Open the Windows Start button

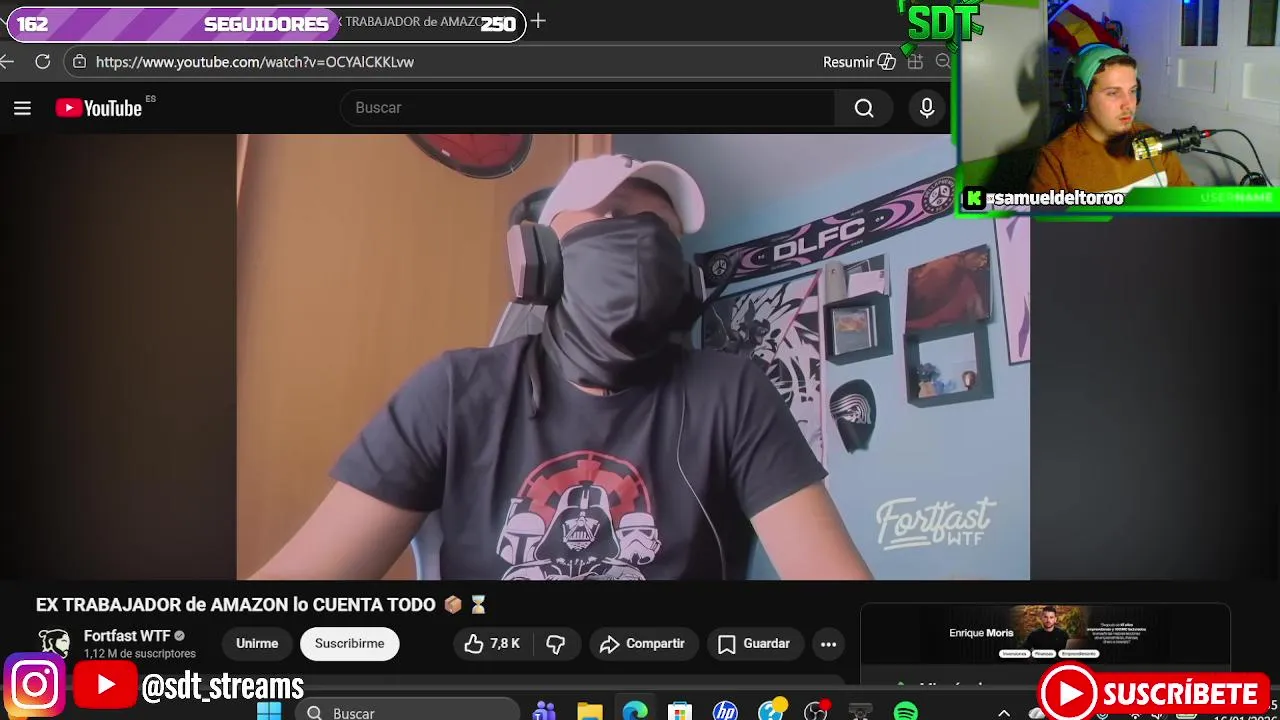coord(269,712)
